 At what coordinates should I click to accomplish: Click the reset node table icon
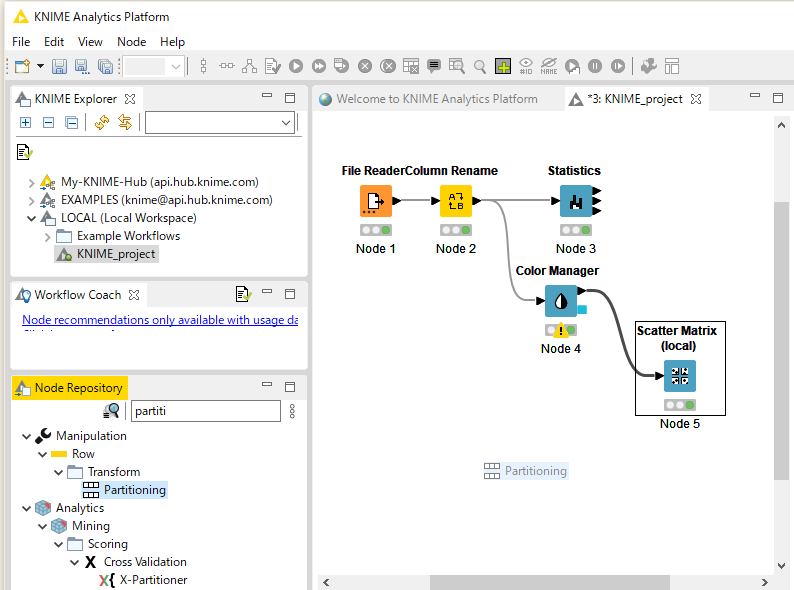[x=411, y=66]
